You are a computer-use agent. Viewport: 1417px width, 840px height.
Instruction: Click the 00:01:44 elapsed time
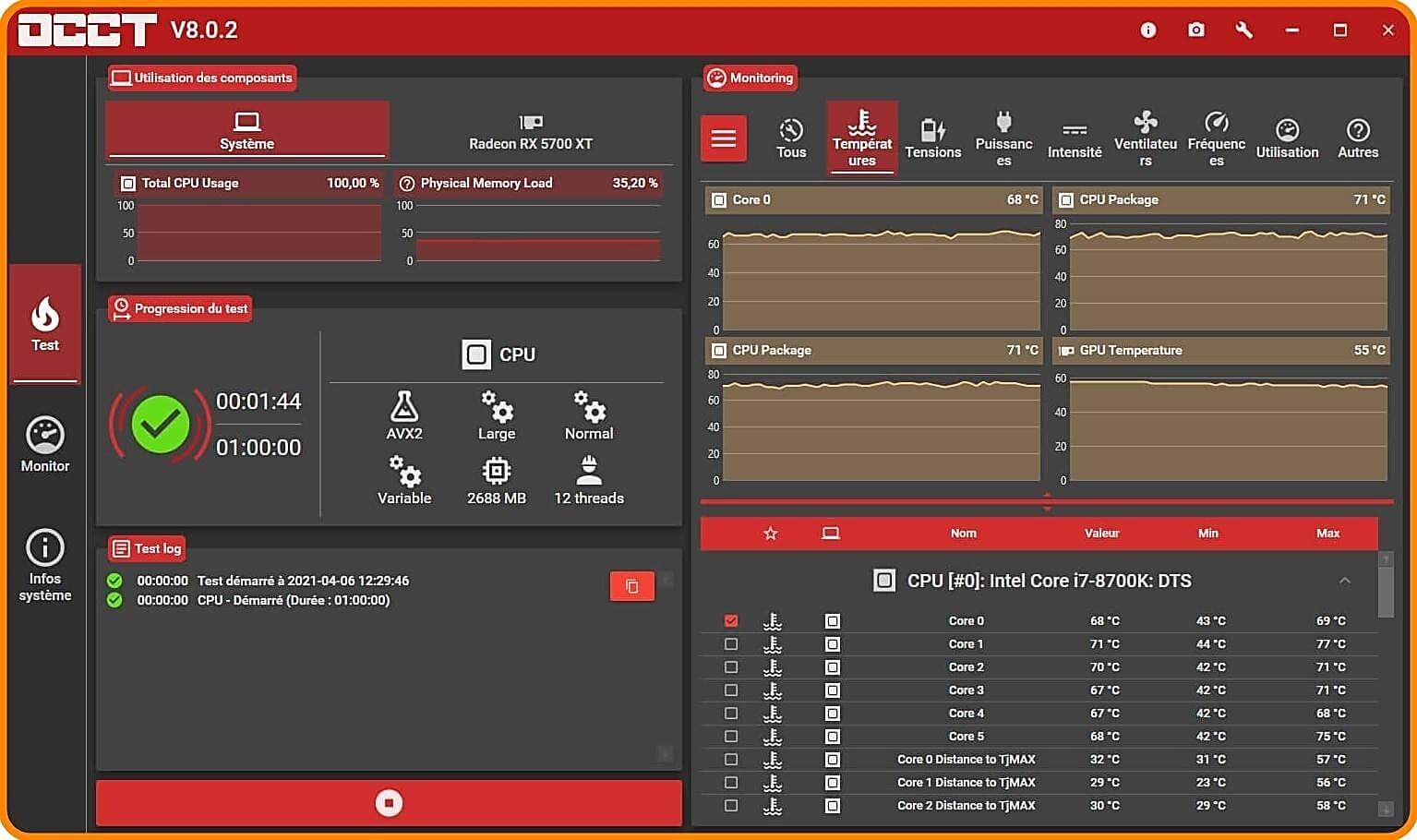[258, 402]
